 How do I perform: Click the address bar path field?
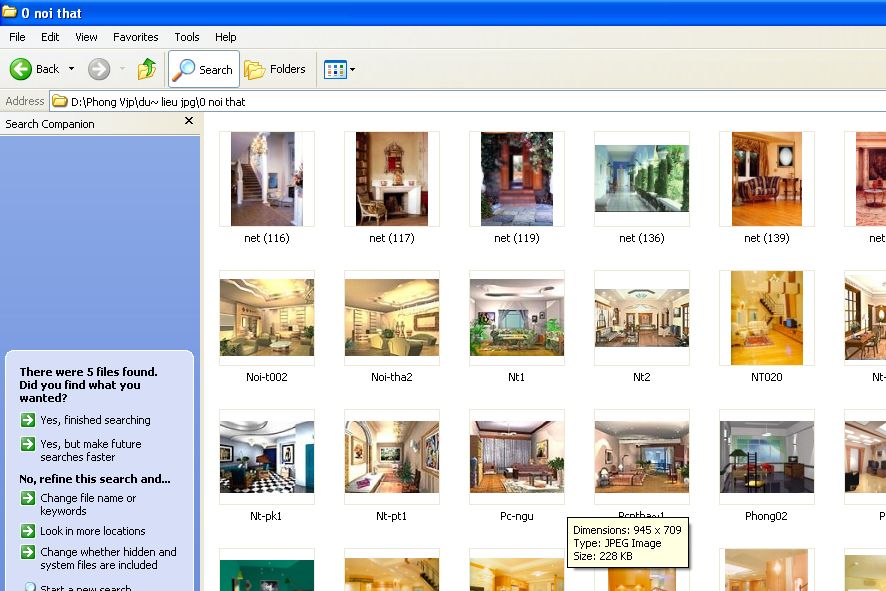click(x=467, y=102)
